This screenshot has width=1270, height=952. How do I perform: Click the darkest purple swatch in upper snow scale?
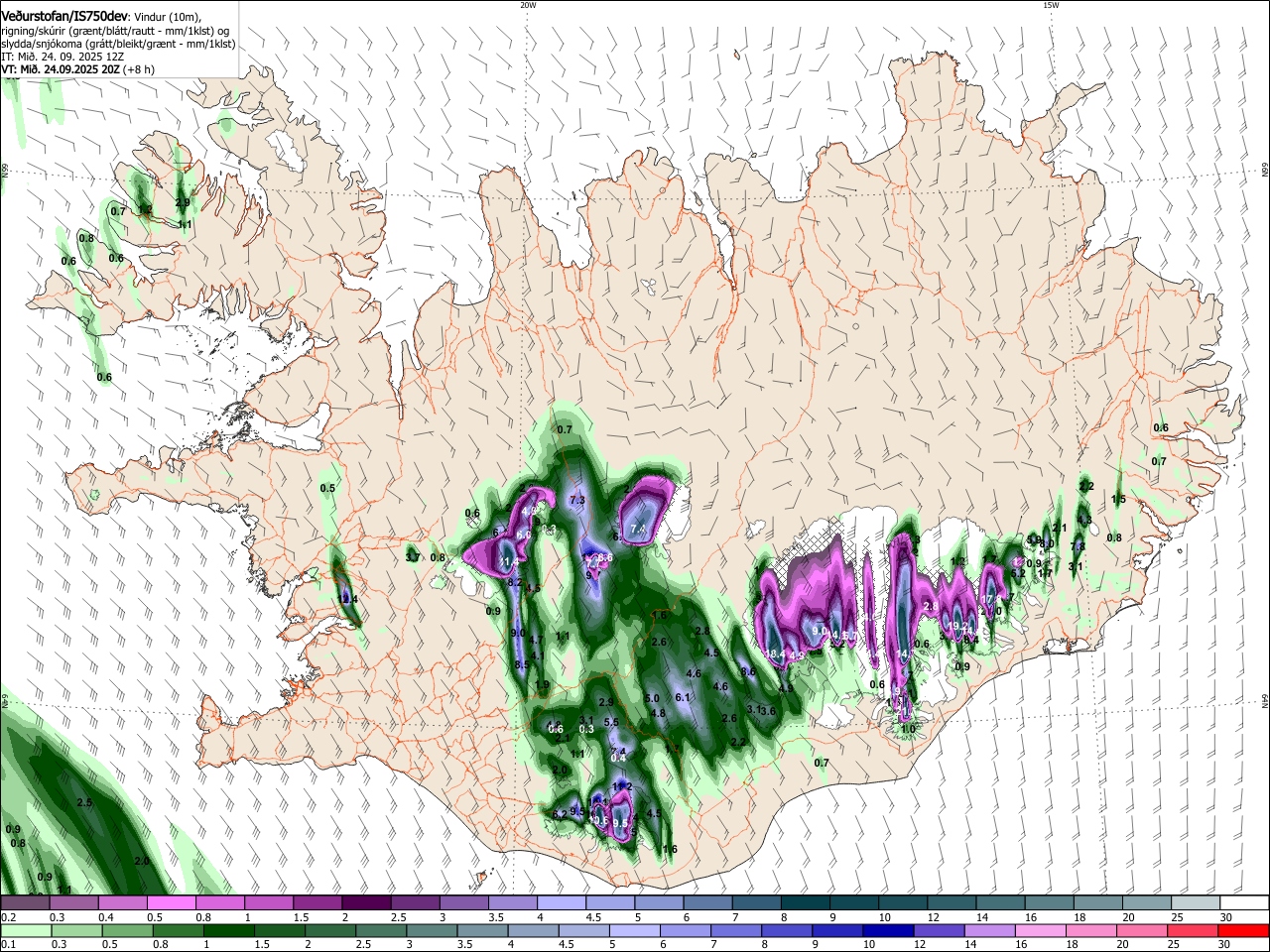pyautogui.click(x=366, y=902)
